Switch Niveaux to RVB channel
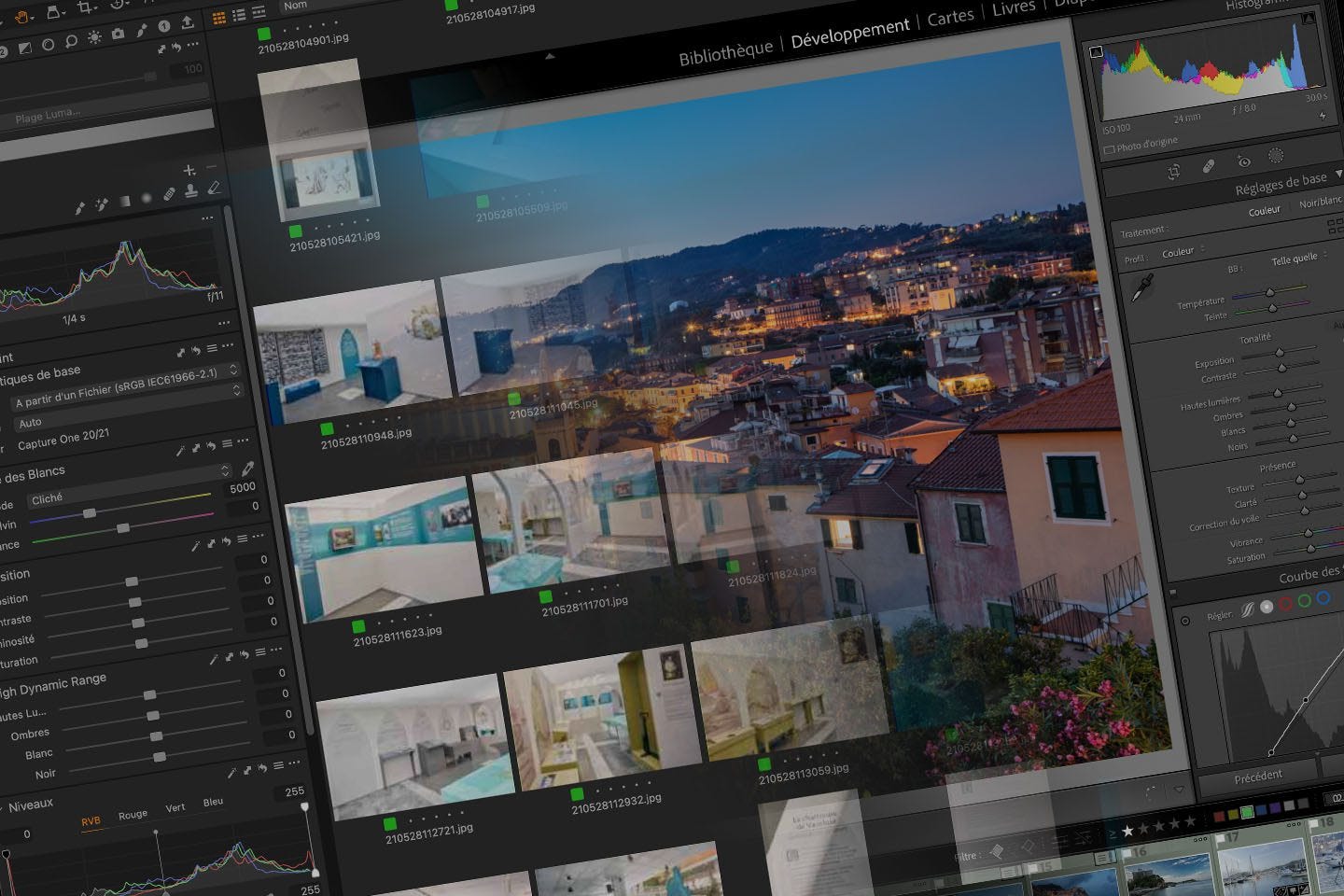Image resolution: width=1344 pixels, height=896 pixels. coord(91,821)
